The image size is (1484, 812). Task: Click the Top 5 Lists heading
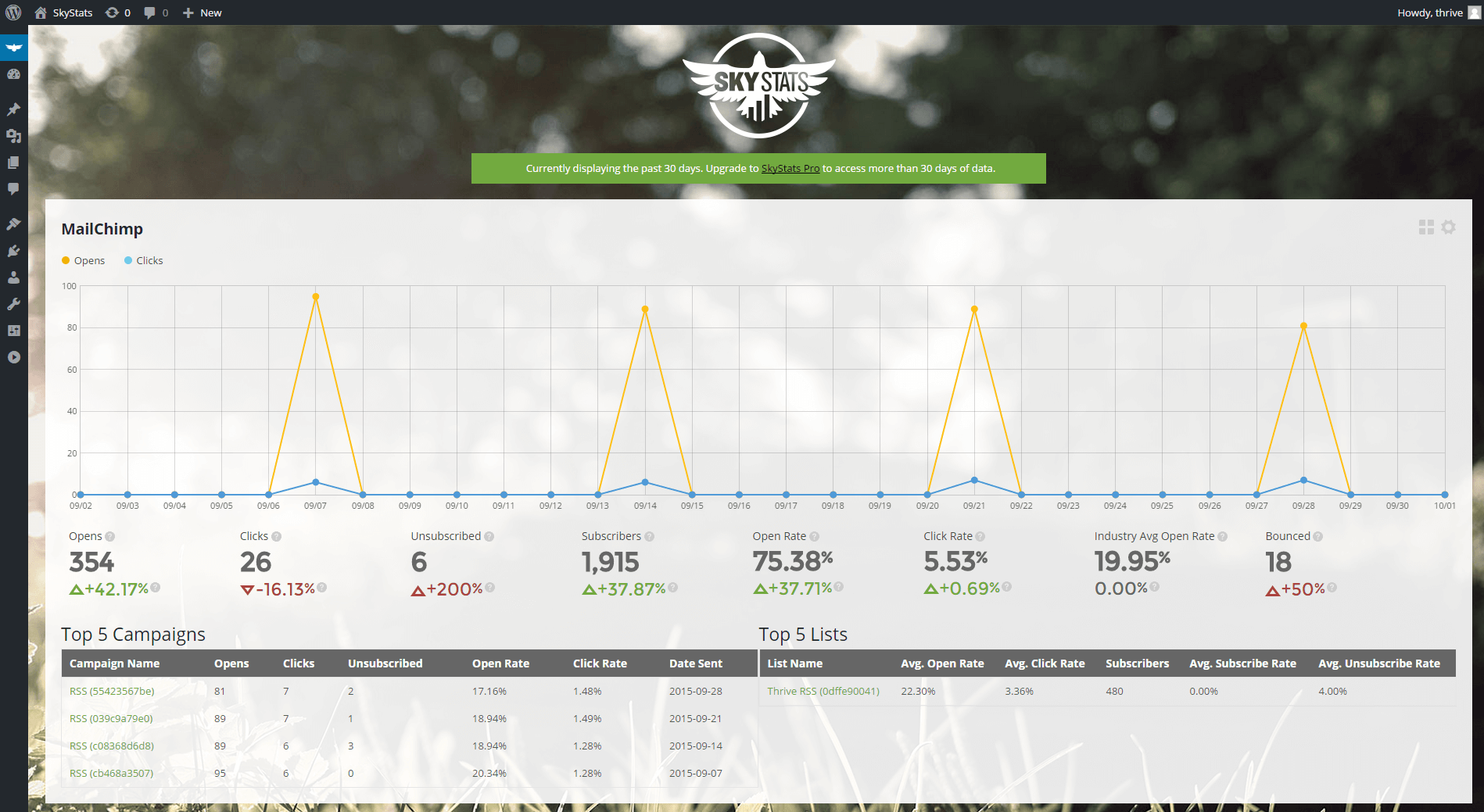click(803, 635)
